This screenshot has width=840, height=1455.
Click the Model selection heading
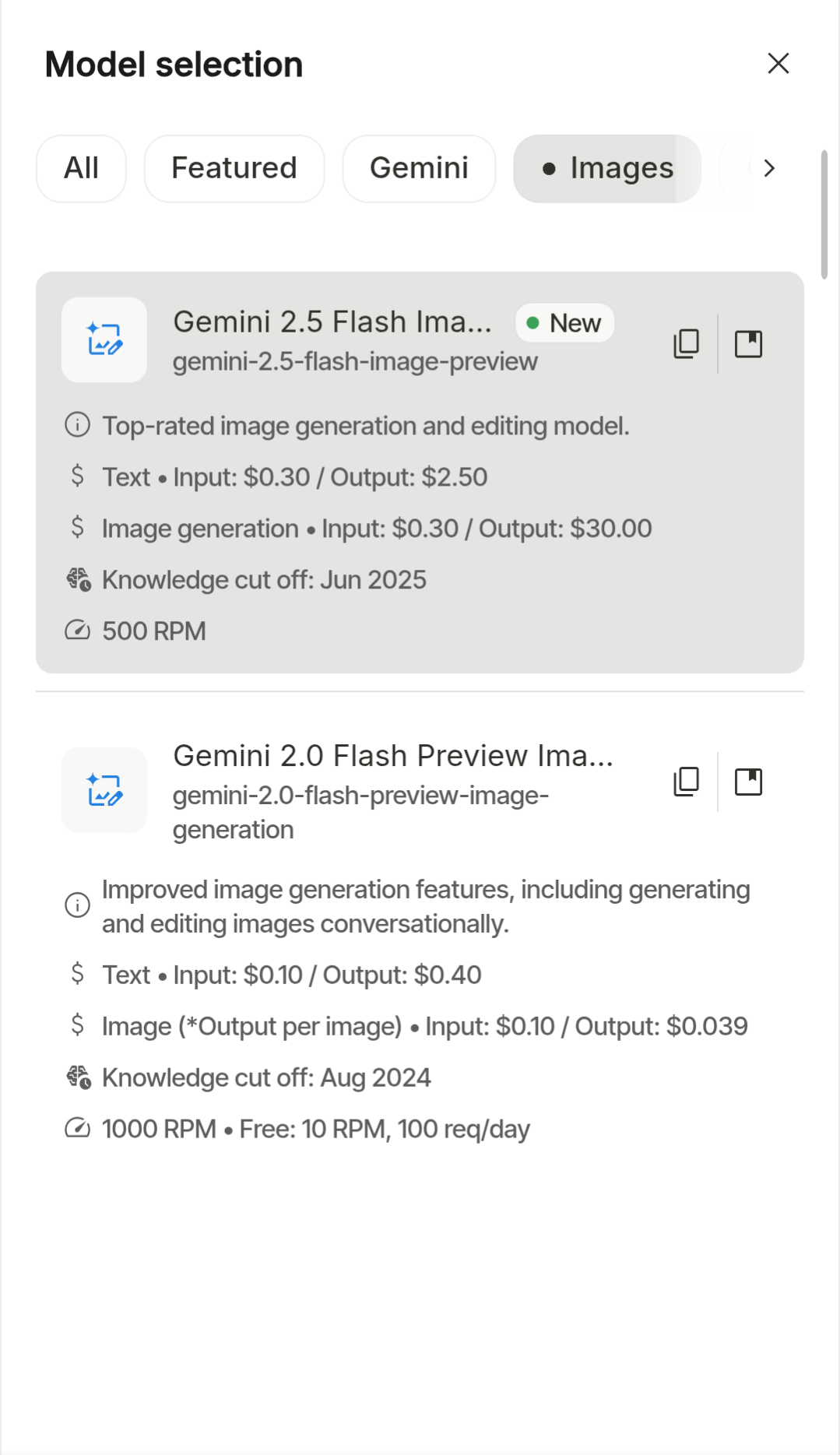pos(174,65)
